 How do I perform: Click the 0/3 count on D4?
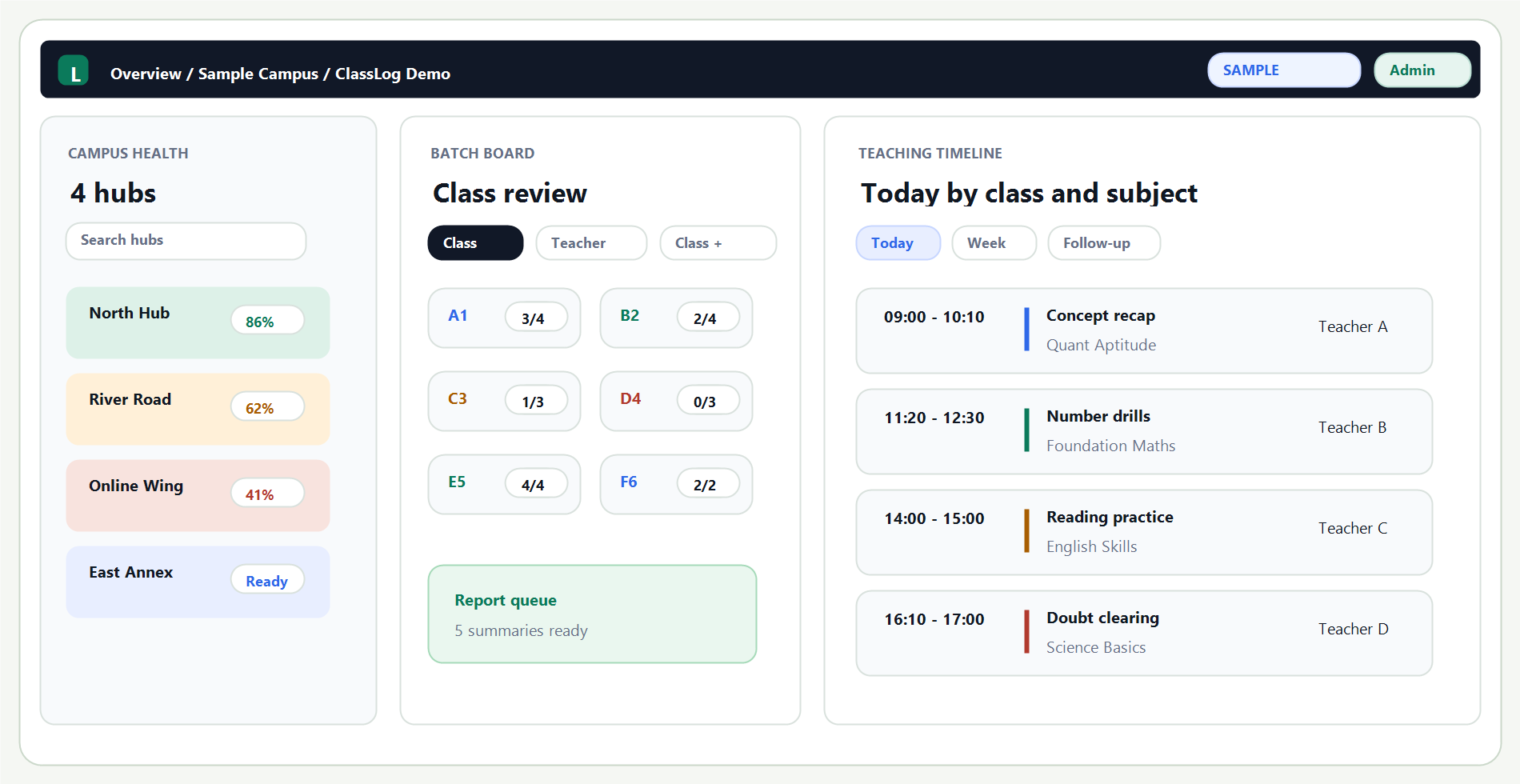(708, 401)
